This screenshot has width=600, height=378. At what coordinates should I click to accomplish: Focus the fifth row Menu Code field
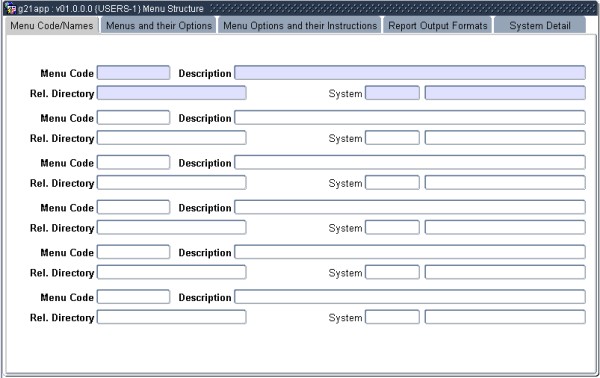click(134, 252)
